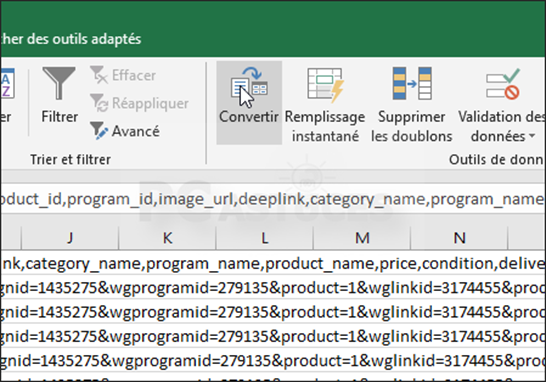Select column J header
The width and height of the screenshot is (546, 382).
tap(70, 238)
